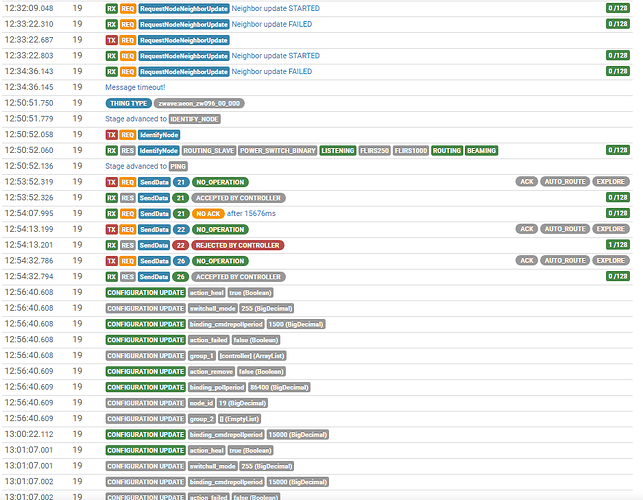
Task: Select the '[controller] (ArrayList)' value
Action: (x=252, y=356)
